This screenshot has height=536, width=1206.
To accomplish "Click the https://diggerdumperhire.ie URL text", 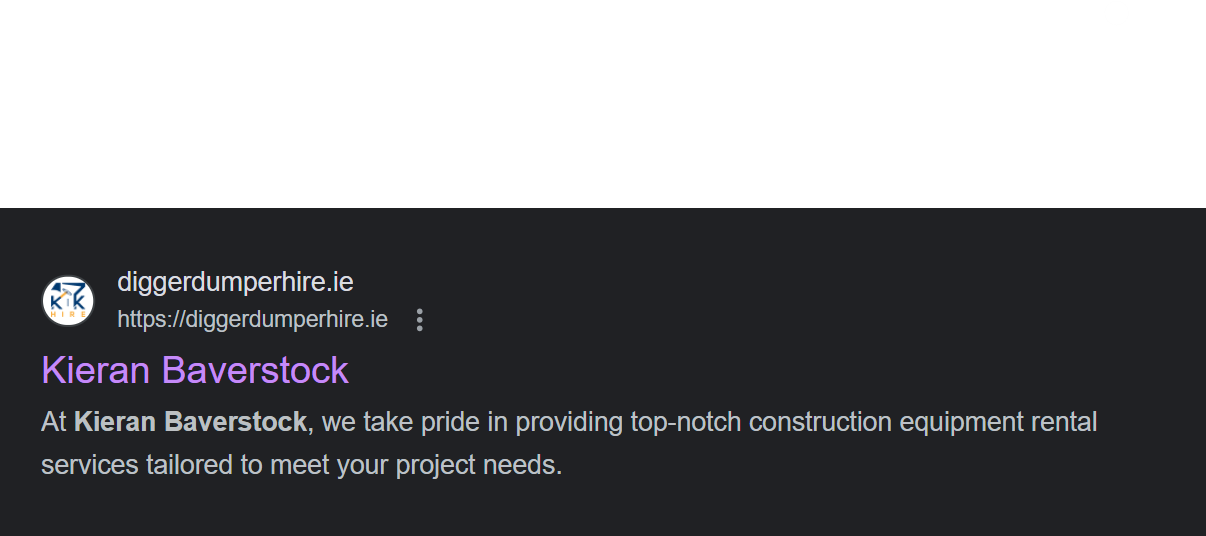I will pyautogui.click(x=252, y=319).
